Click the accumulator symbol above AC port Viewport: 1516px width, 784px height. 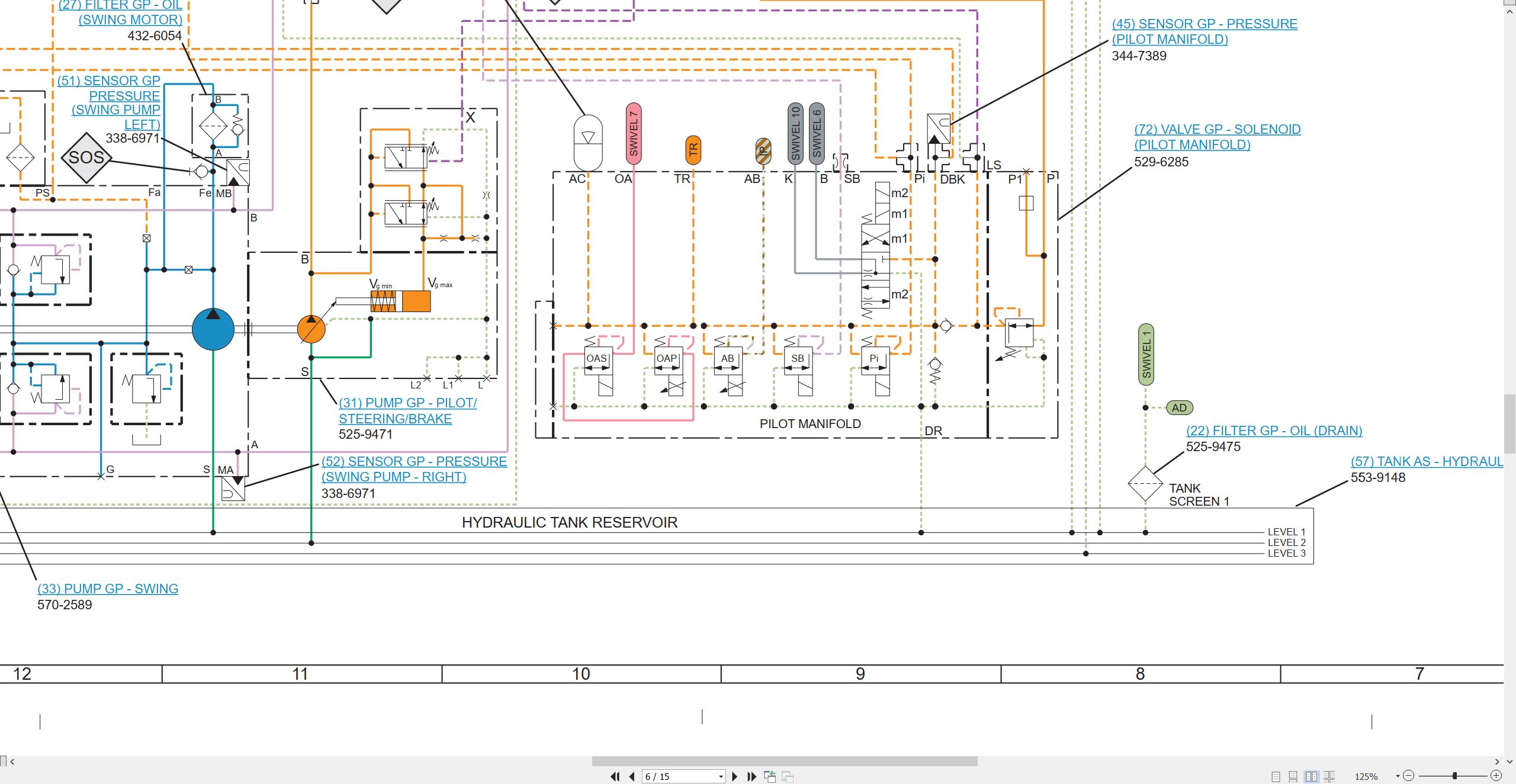(588, 143)
